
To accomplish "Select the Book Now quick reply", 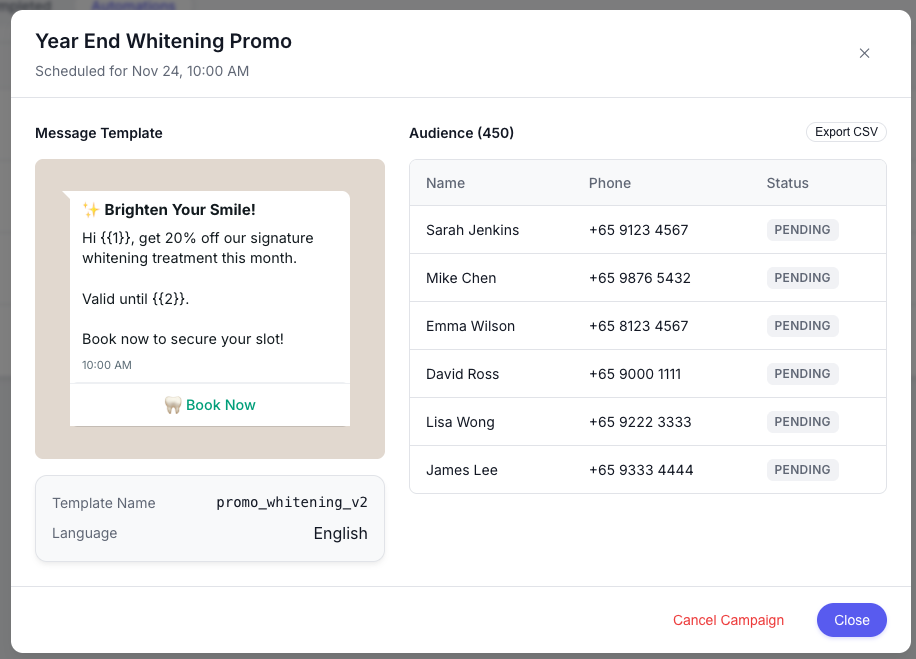I will tap(209, 405).
